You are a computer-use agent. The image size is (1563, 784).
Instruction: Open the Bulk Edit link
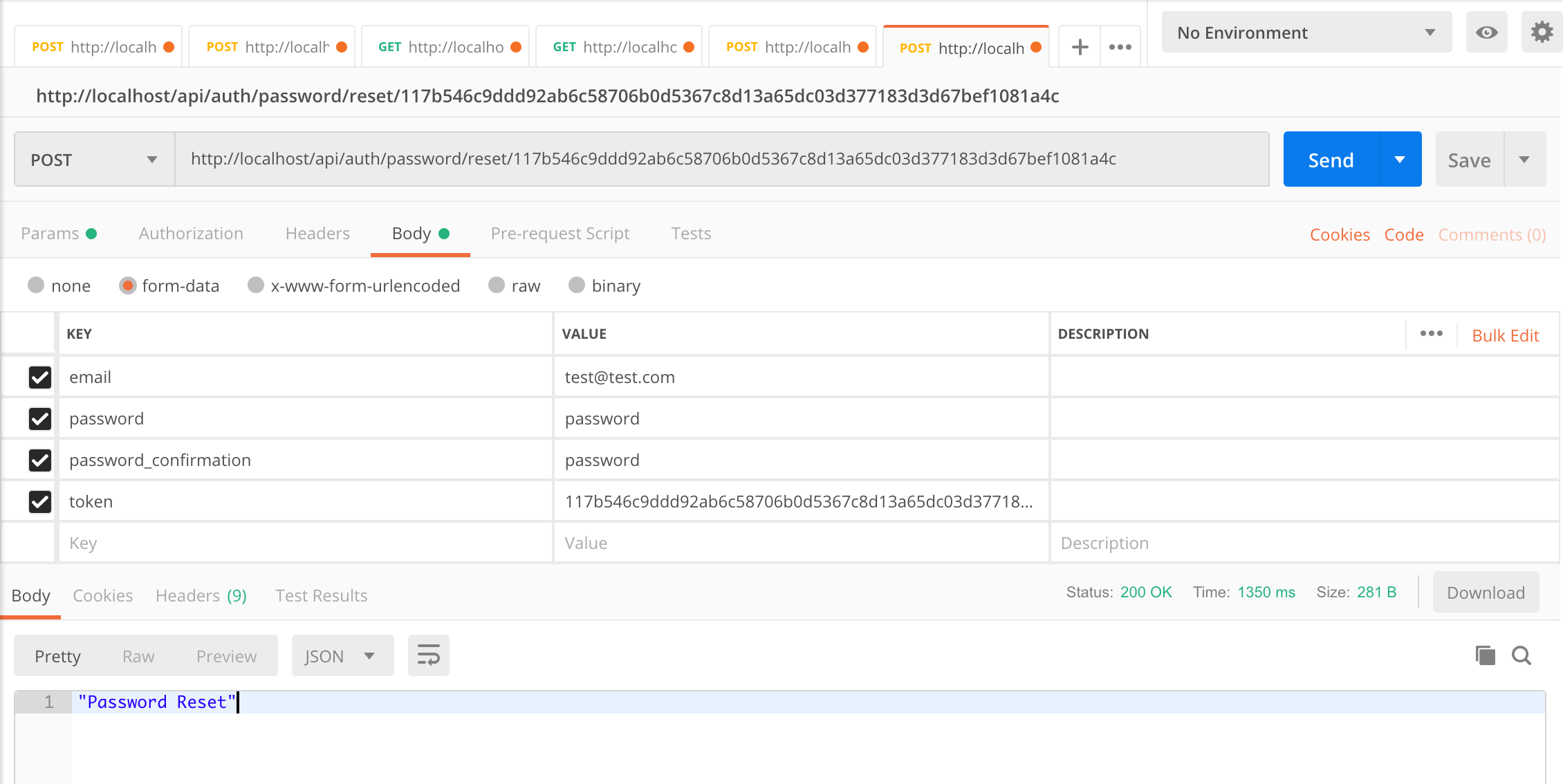(x=1505, y=336)
